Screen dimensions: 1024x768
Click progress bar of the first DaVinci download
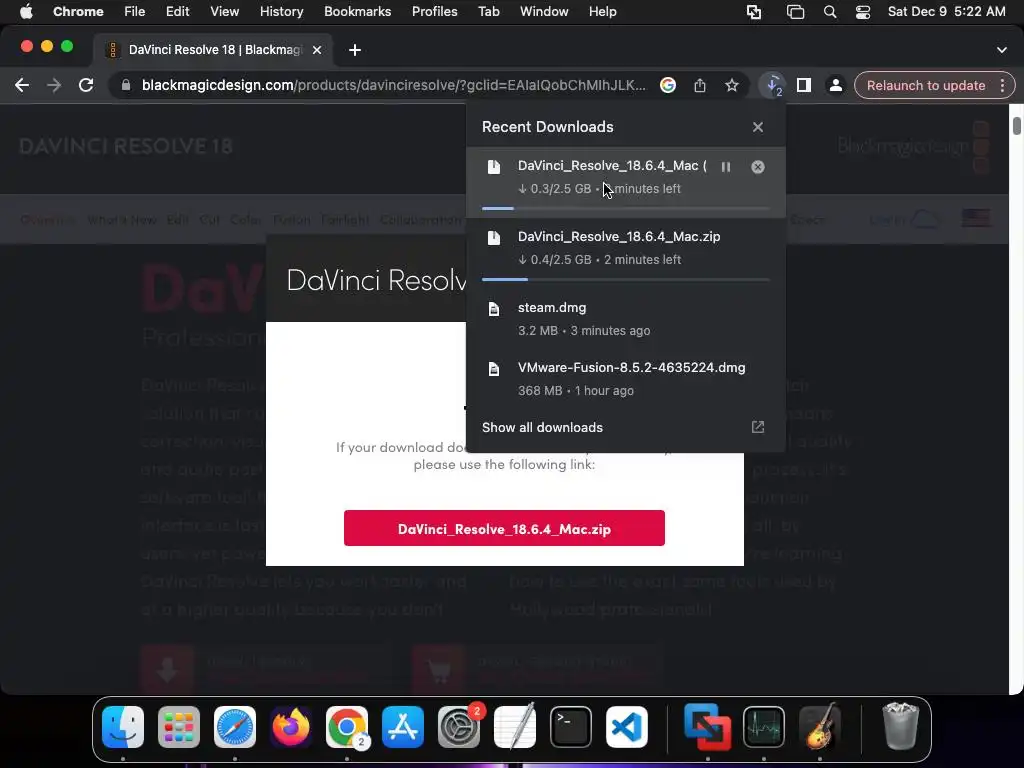[626, 208]
